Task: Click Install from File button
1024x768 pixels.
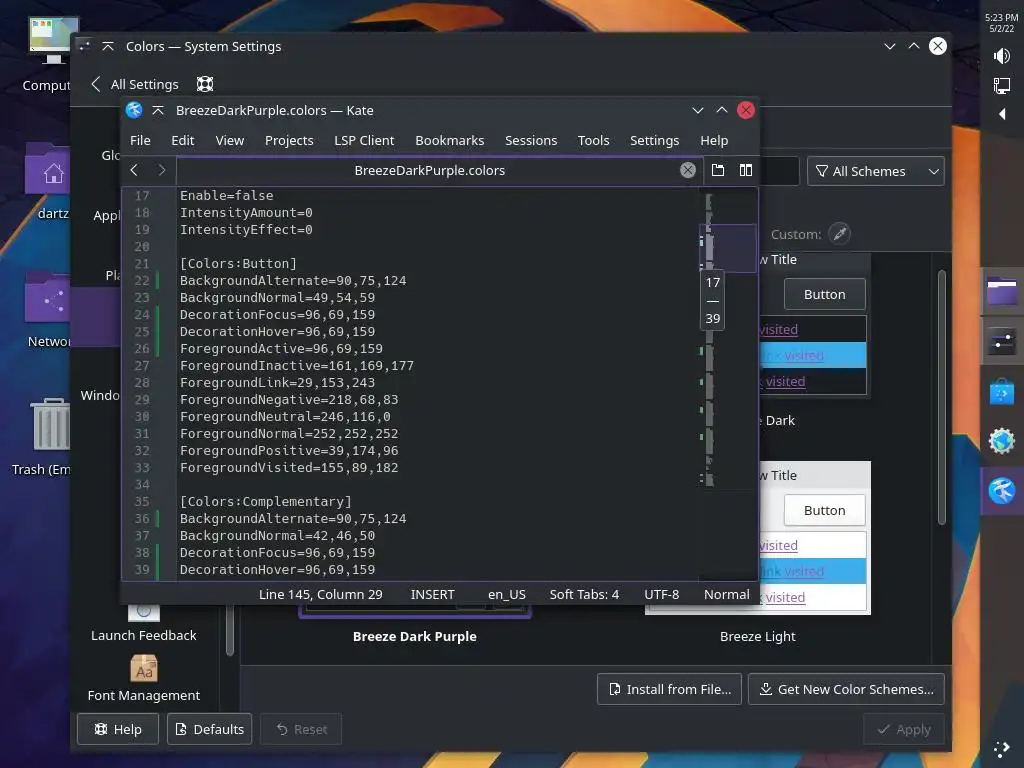Action: [669, 689]
